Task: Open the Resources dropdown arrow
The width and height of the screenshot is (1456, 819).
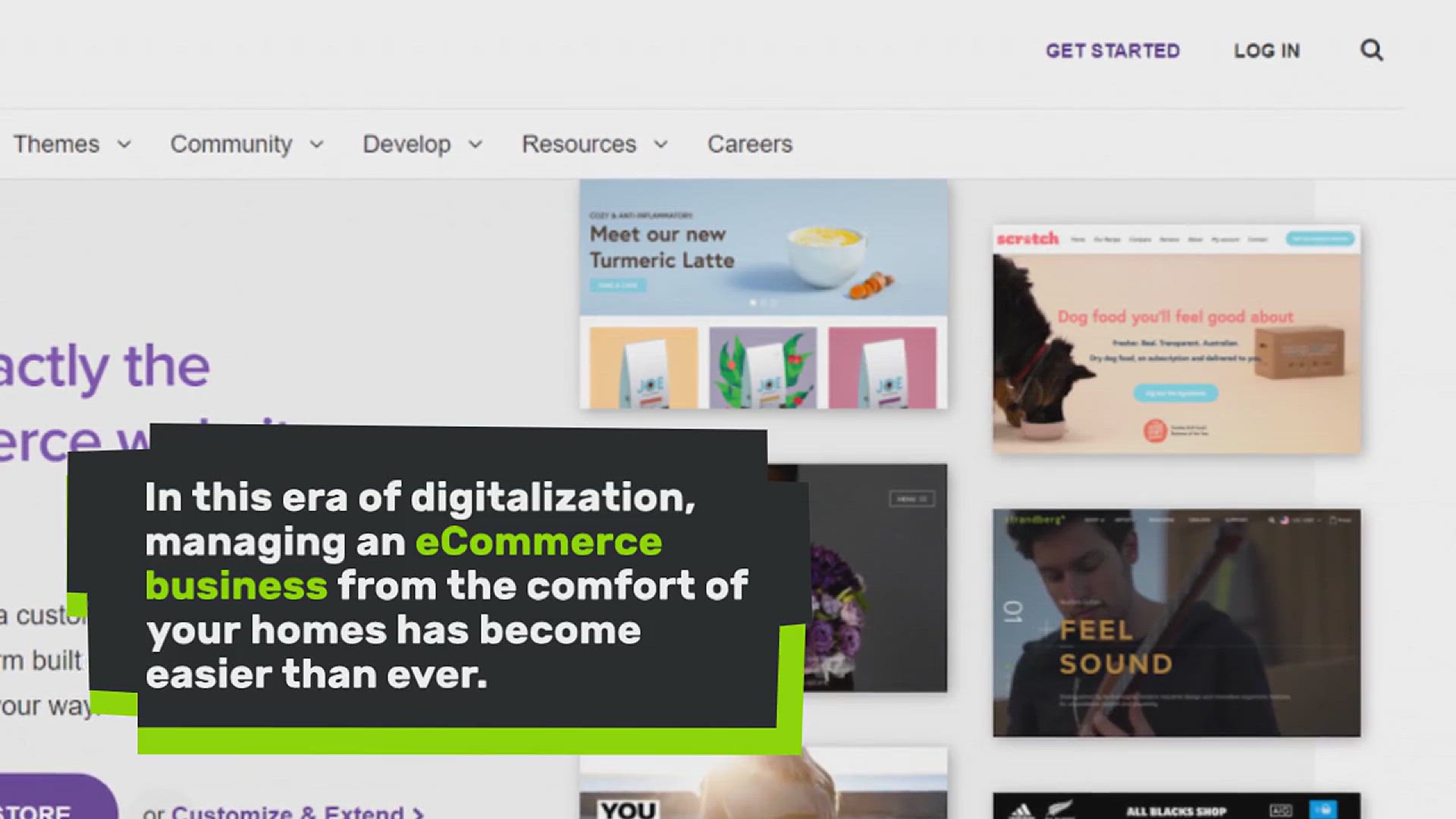Action: tap(661, 145)
